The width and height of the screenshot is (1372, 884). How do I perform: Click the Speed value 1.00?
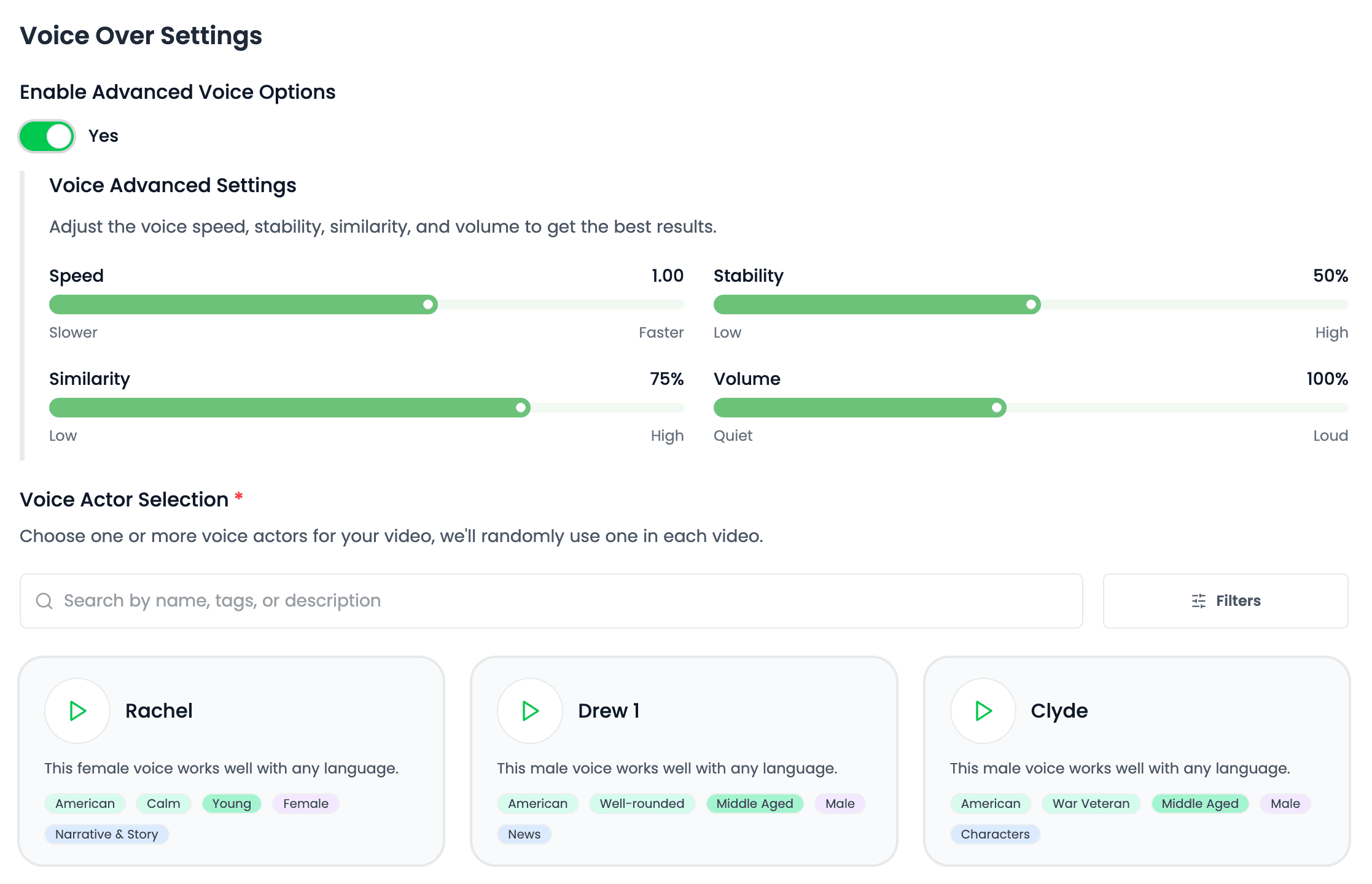pos(668,276)
